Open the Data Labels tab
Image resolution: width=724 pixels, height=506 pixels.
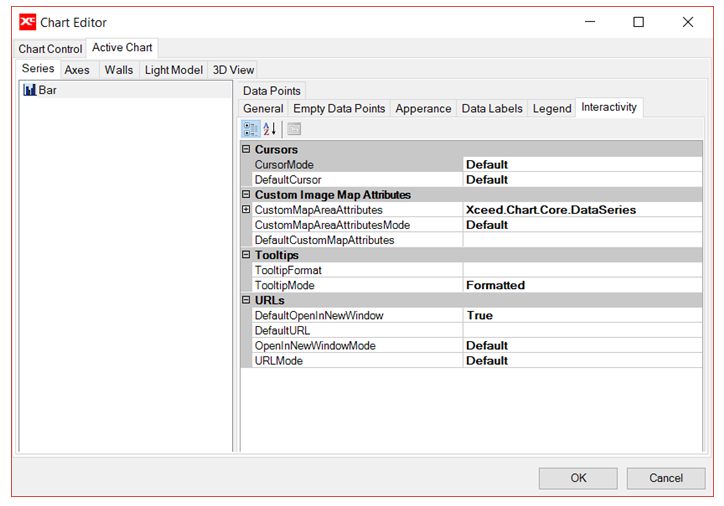tap(492, 108)
